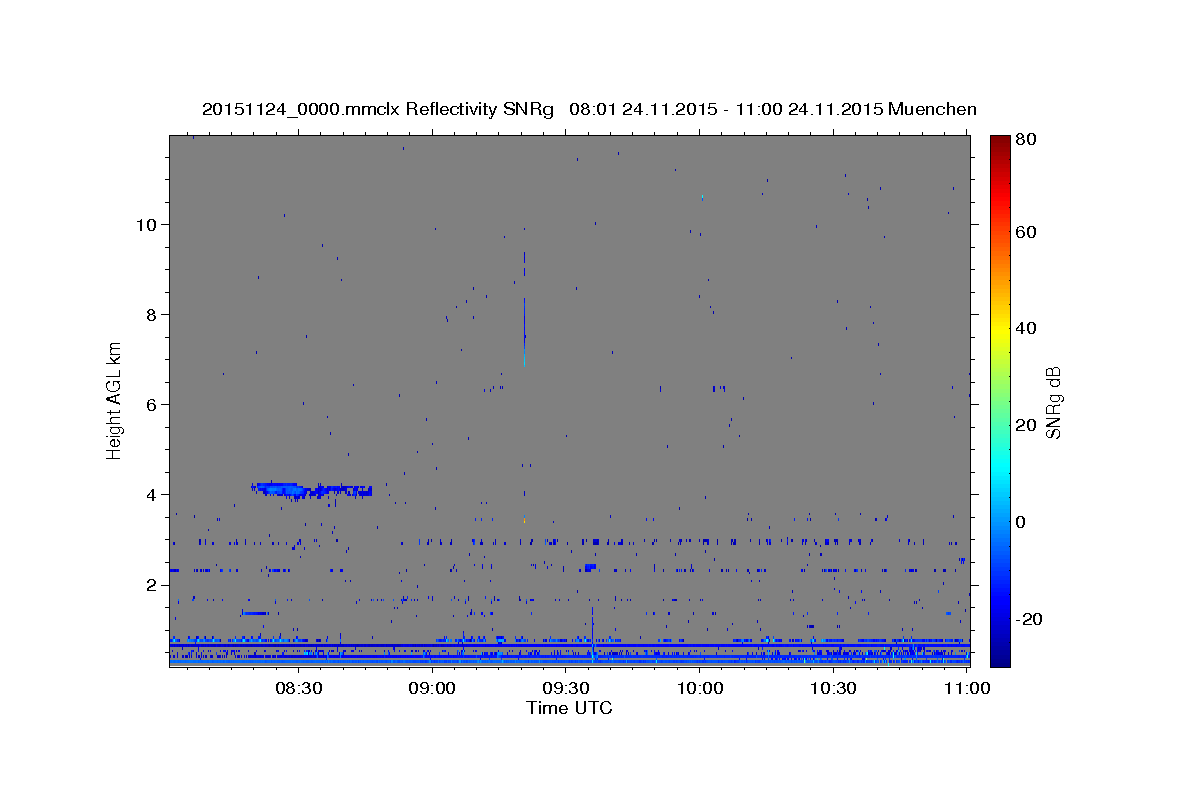
Task: Click the height tick label 10
Action: tap(146, 224)
